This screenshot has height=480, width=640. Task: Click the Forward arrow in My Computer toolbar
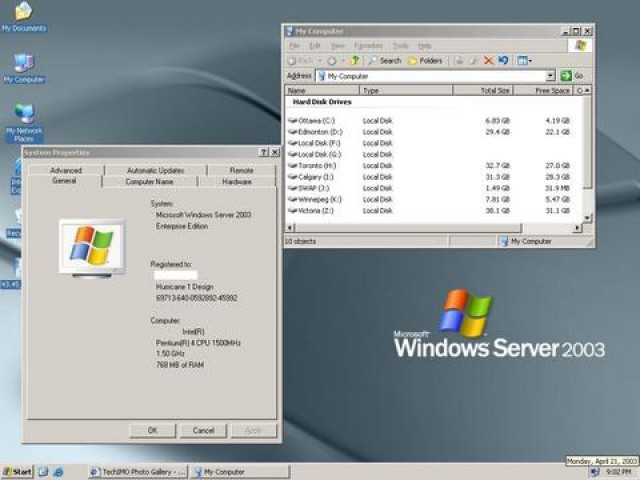point(331,61)
